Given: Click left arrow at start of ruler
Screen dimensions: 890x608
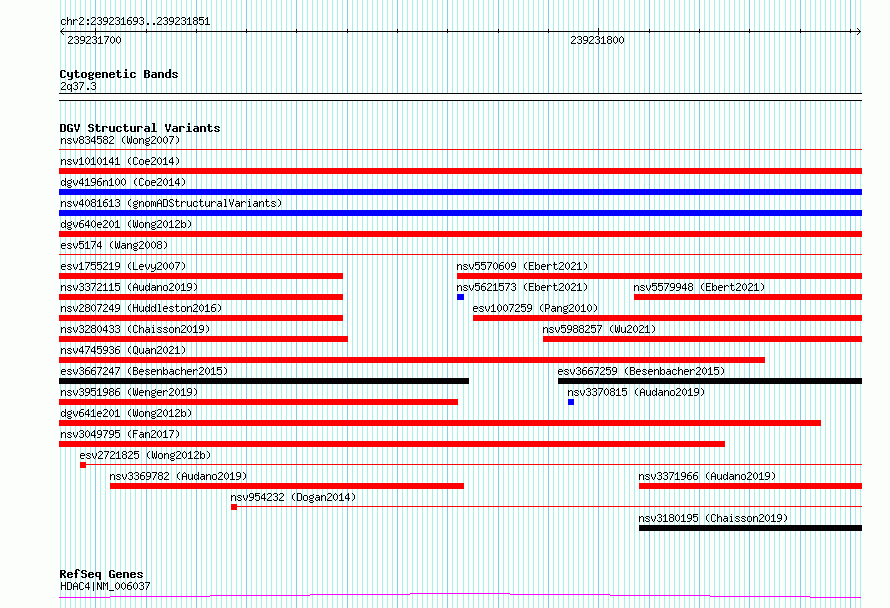Looking at the screenshot, I should 62,32.
